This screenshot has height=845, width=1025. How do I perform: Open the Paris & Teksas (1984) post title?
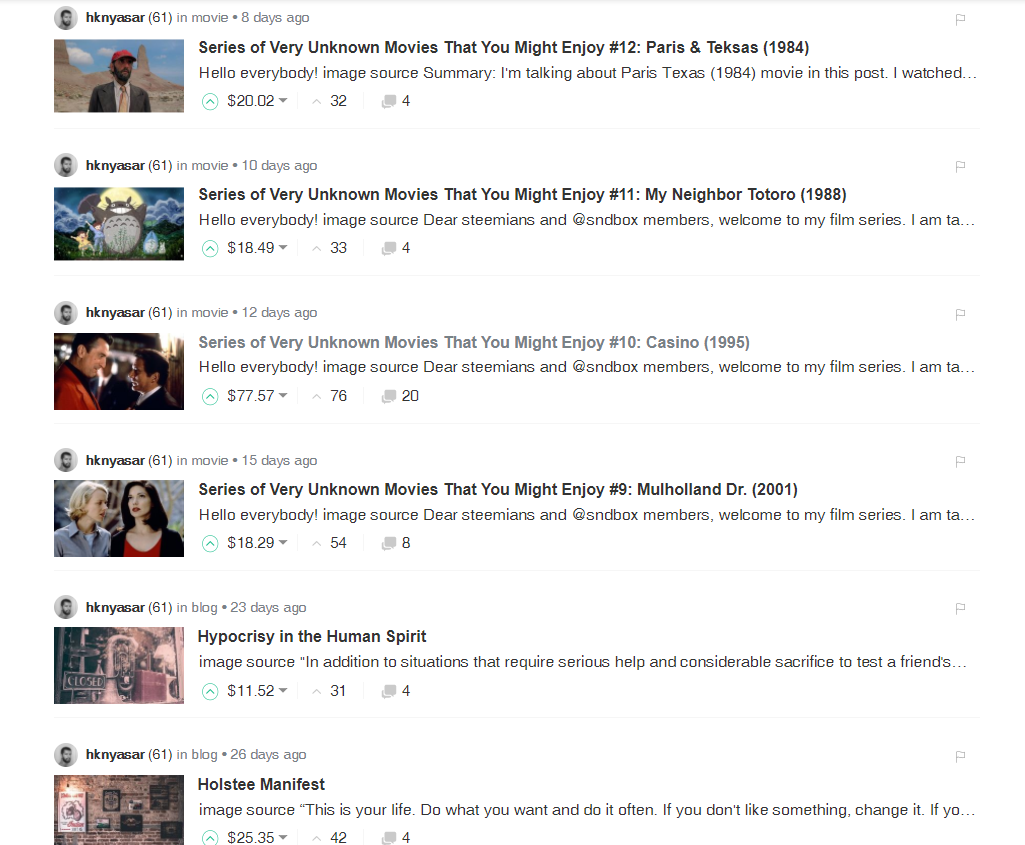coord(503,48)
